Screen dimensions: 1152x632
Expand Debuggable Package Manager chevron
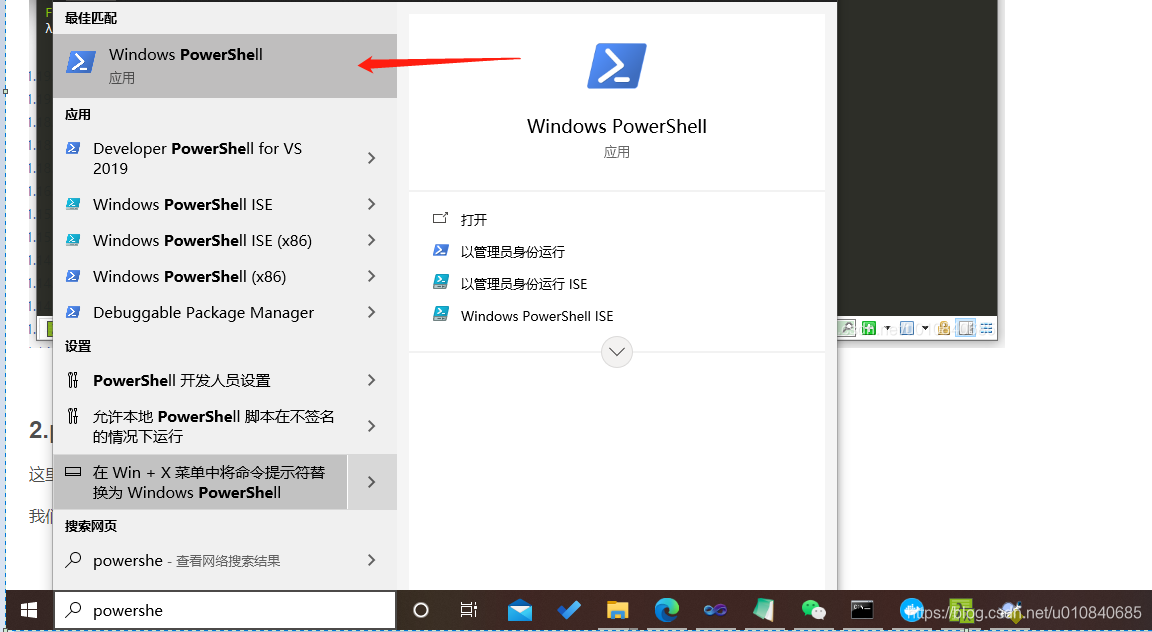pyautogui.click(x=372, y=312)
